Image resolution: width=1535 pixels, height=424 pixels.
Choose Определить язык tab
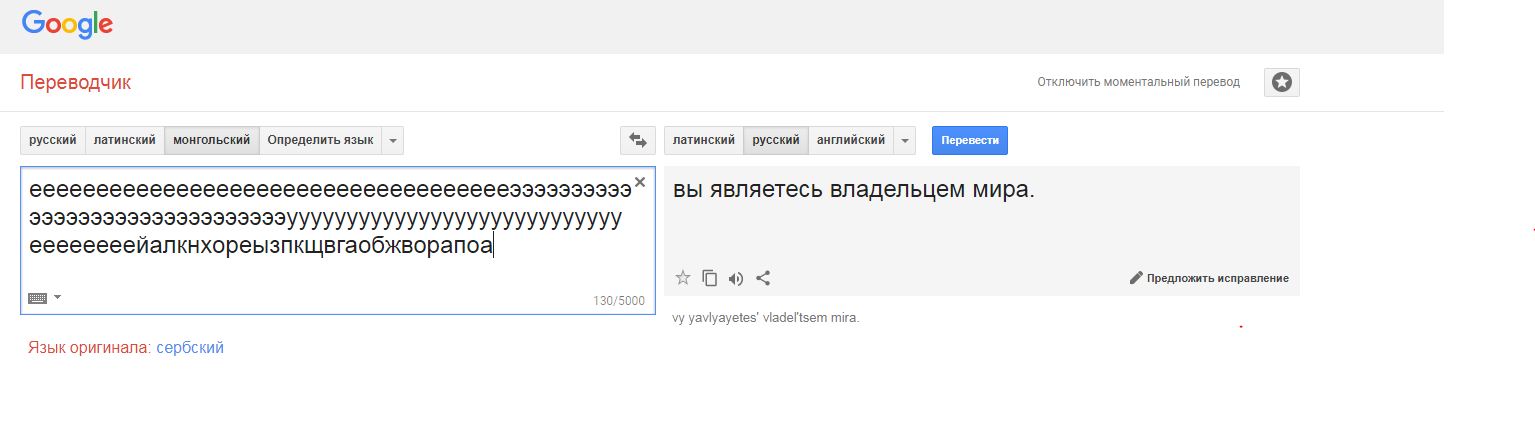321,140
